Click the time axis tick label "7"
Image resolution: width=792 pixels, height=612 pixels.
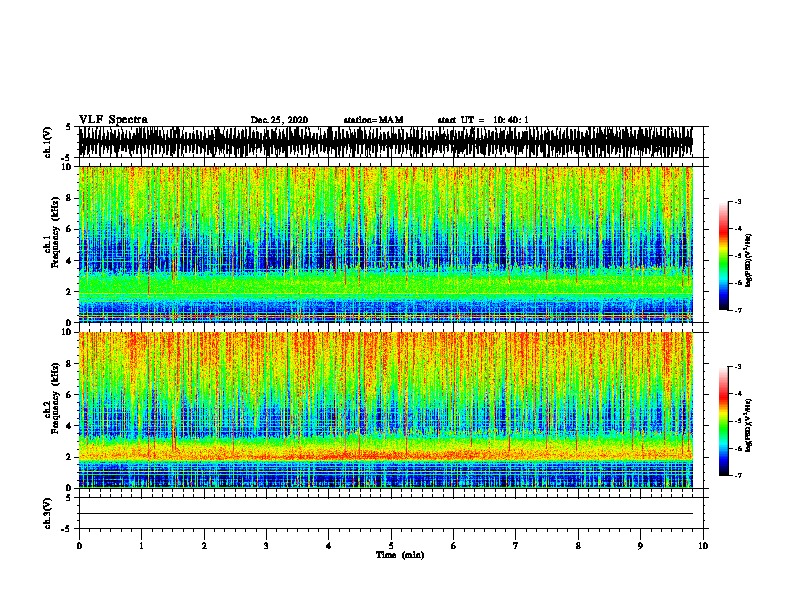click(516, 546)
